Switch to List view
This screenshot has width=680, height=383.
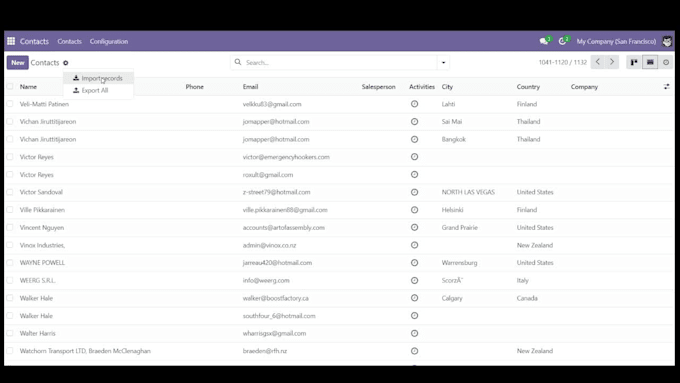click(x=650, y=62)
